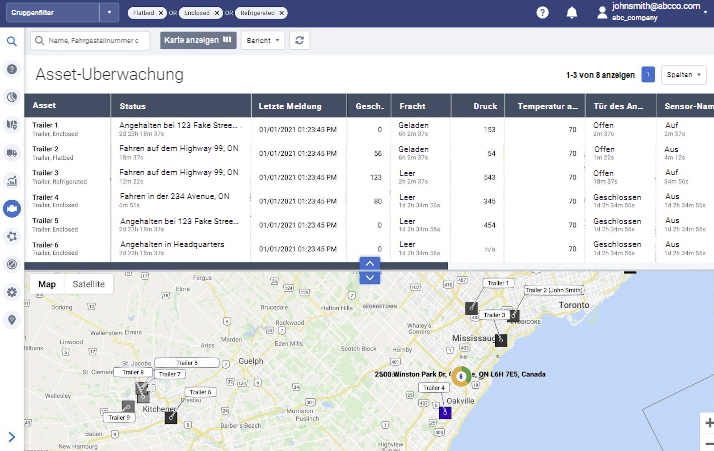This screenshot has height=451, width=714.
Task: Toggle the Karte anzeigen map button
Action: coord(198,40)
